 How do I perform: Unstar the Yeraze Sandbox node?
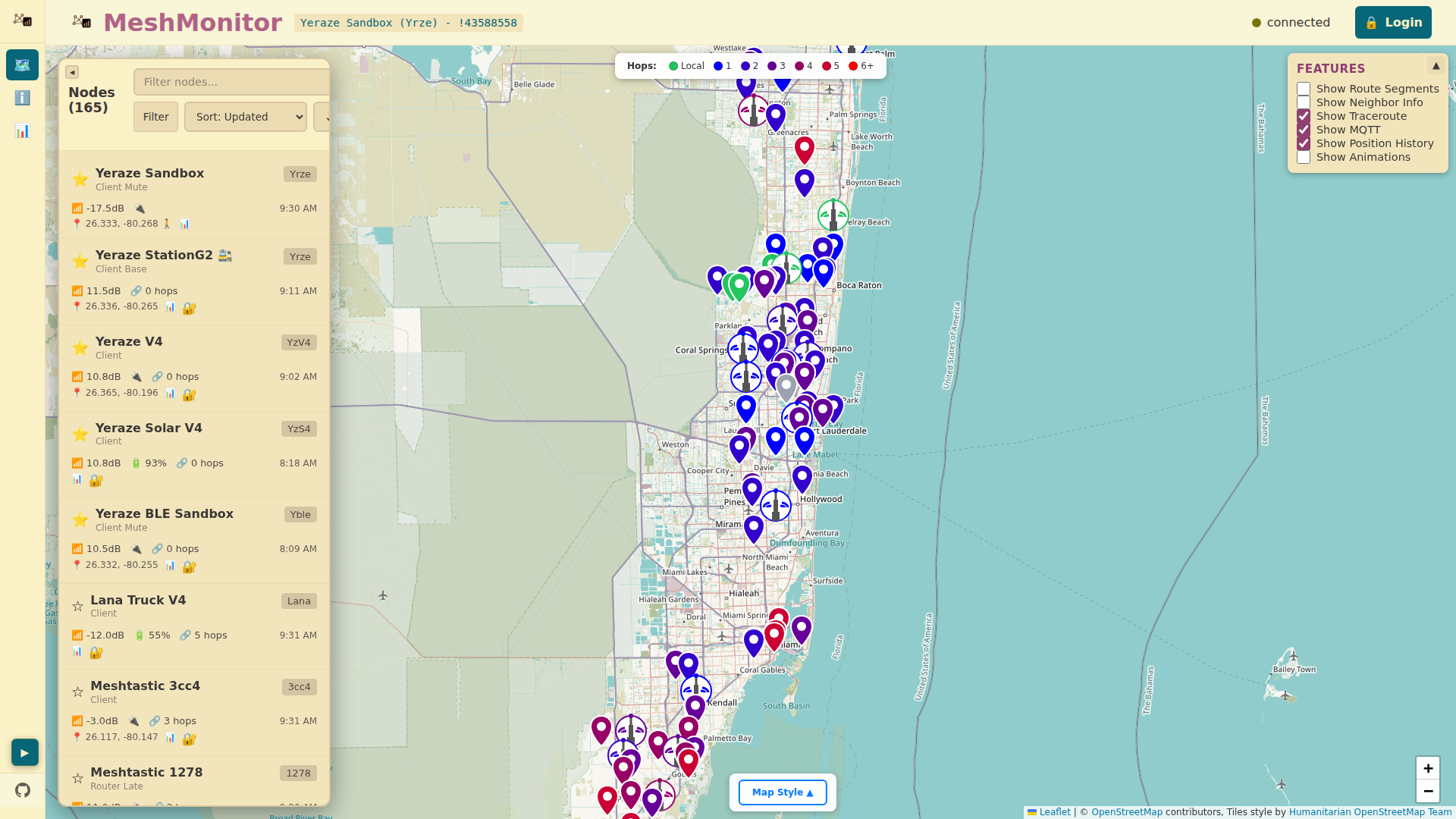click(80, 180)
